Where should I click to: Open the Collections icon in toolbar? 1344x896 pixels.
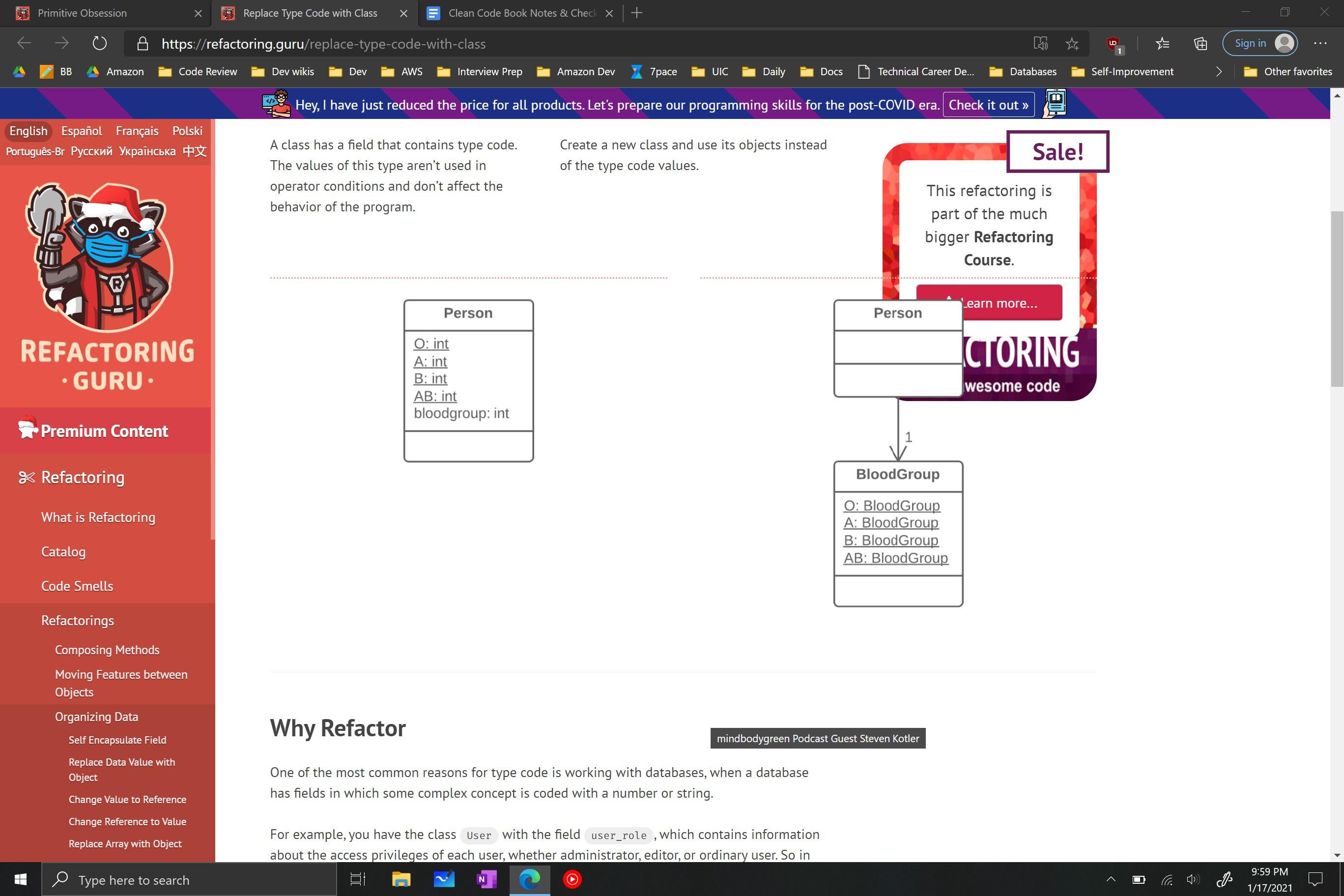coord(1200,43)
